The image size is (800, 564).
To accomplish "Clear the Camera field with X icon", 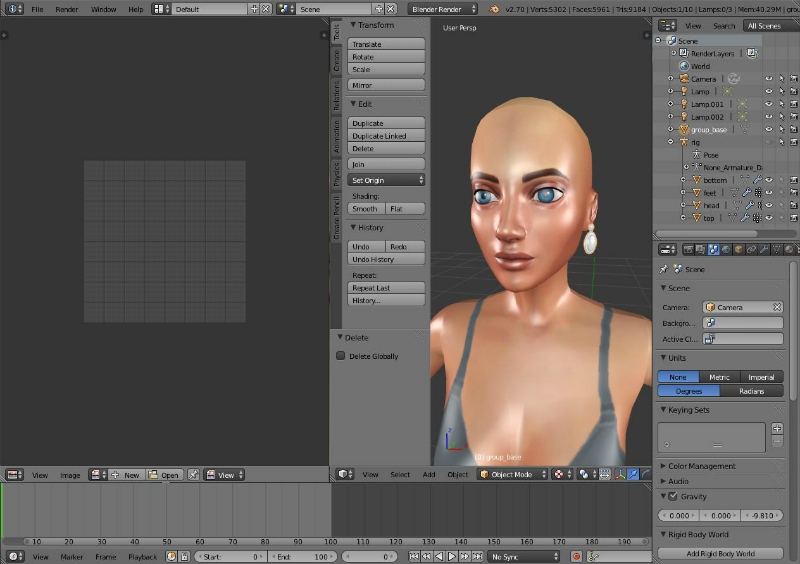I will point(776,307).
